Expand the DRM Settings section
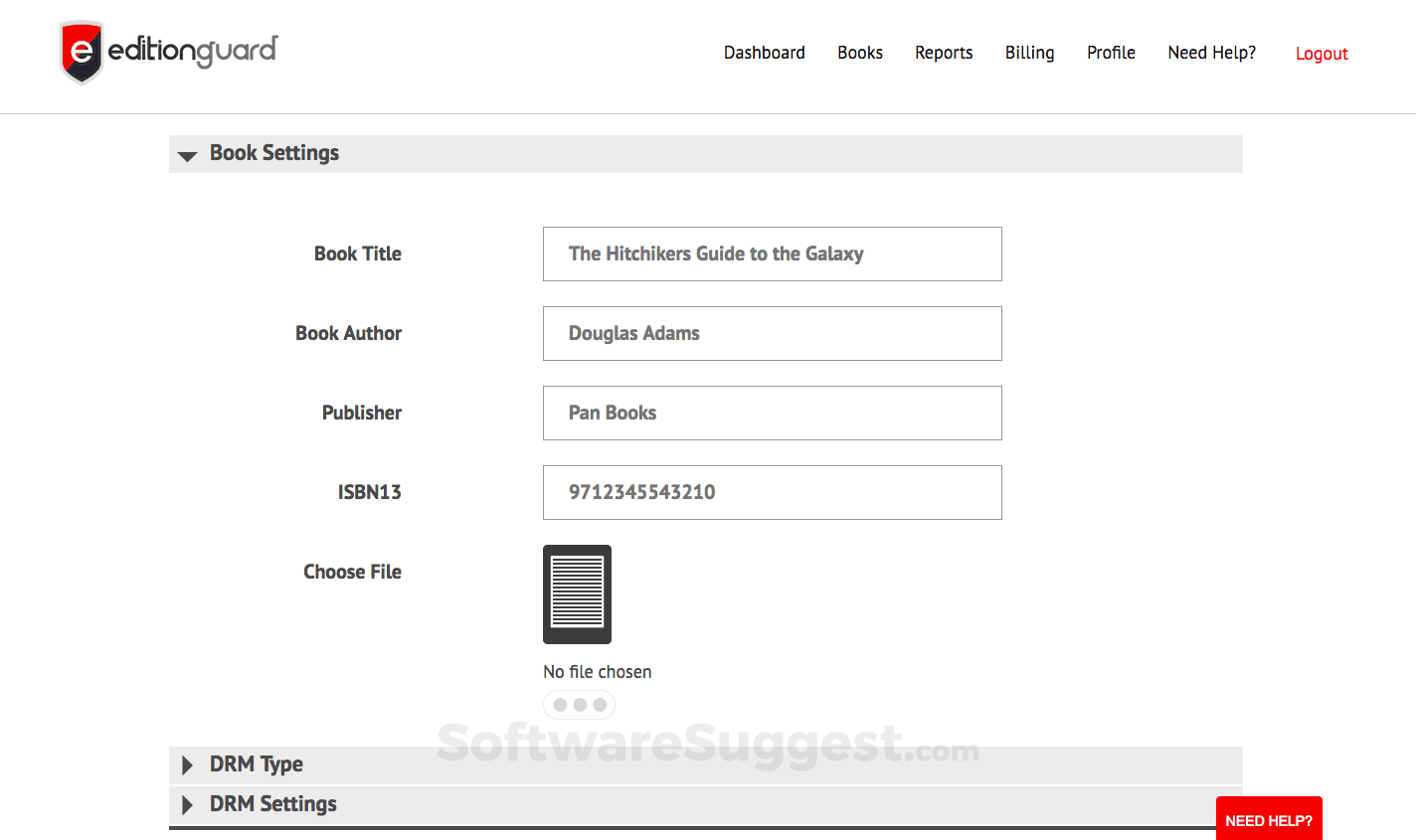Screen dimensions: 1416x840 188,804
